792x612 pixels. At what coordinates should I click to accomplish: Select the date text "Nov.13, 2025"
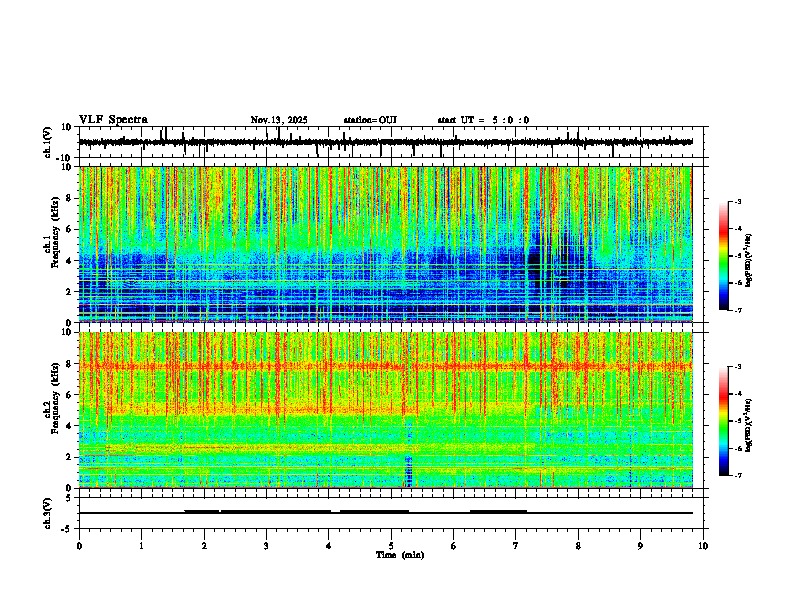[279, 120]
